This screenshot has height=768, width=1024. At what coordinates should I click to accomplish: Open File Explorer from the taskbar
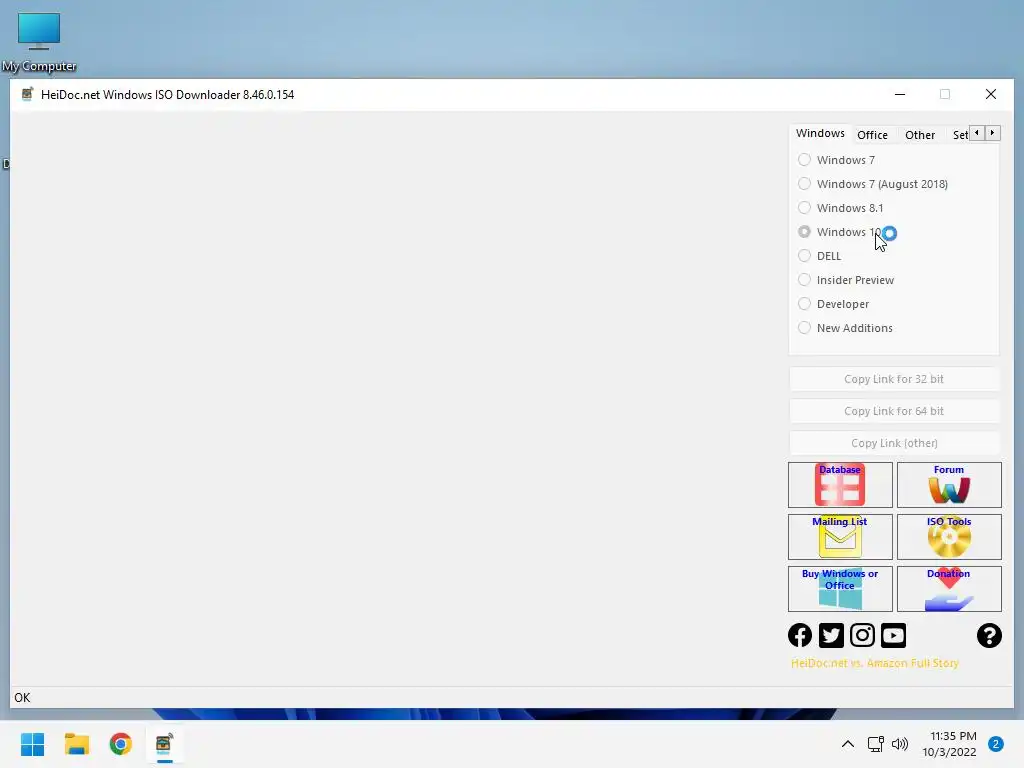pos(76,744)
